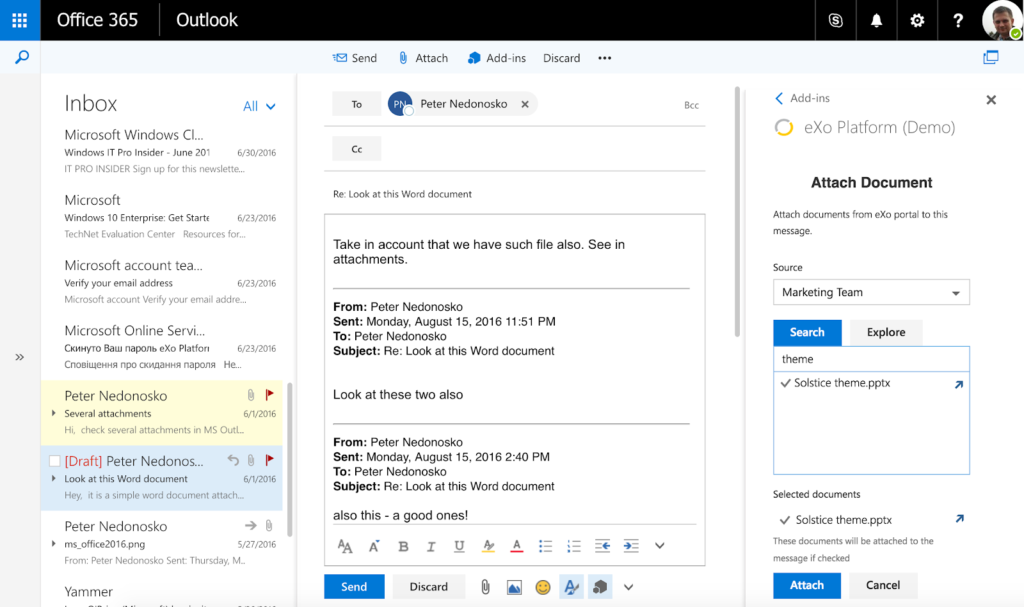Decrease paragraph indent
The width and height of the screenshot is (1024, 607).
[x=602, y=546]
